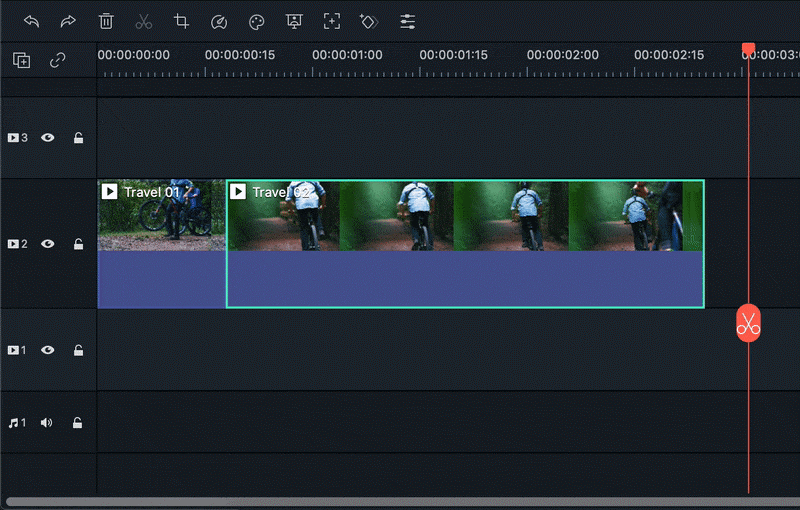Click the Undo arrow icon
Screen dimensions: 800x510
32,21
